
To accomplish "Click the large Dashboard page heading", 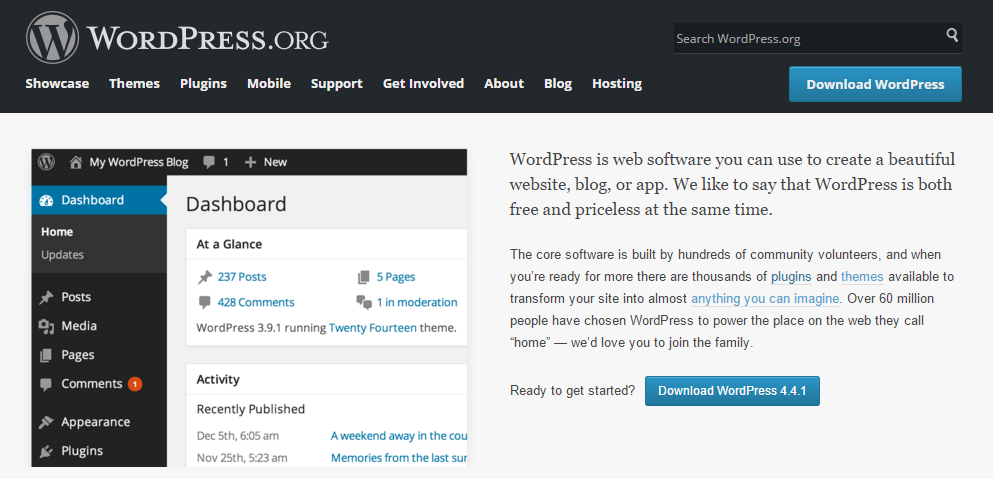I will click(x=236, y=204).
